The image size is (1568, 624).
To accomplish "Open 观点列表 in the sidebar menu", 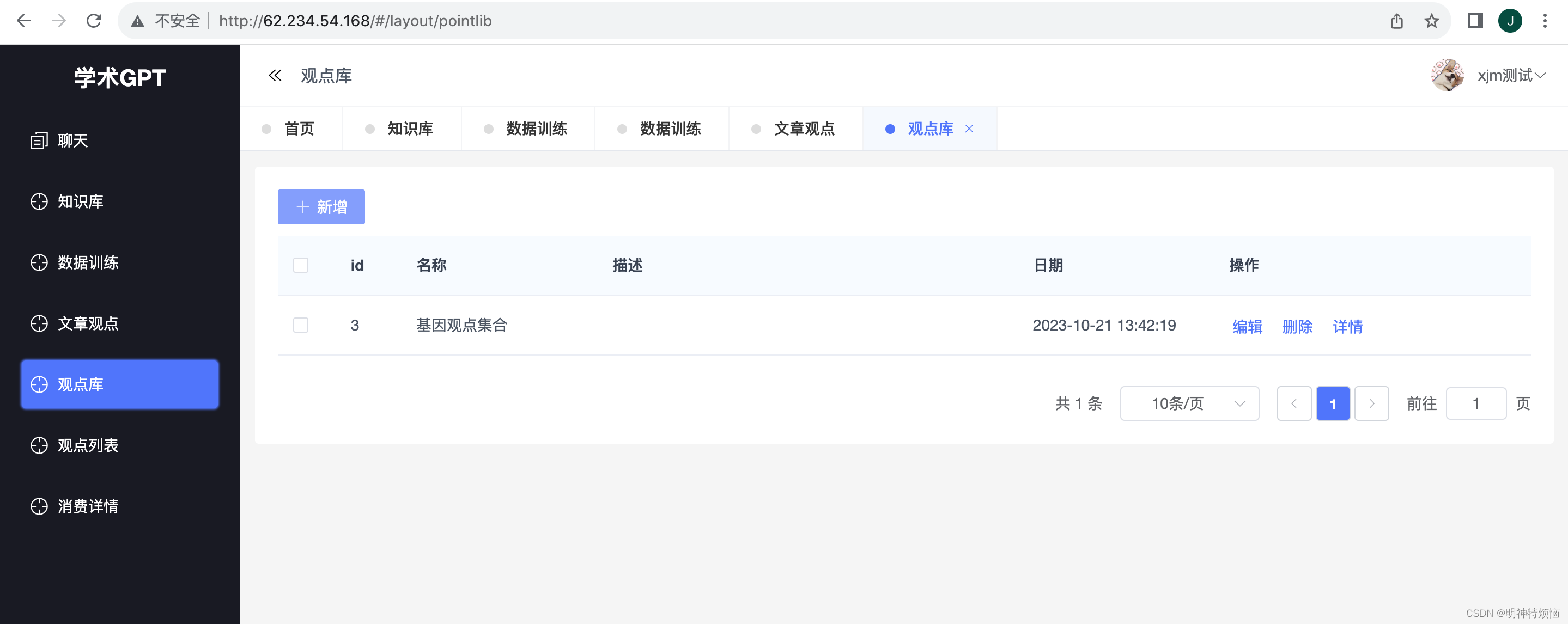I will point(88,445).
